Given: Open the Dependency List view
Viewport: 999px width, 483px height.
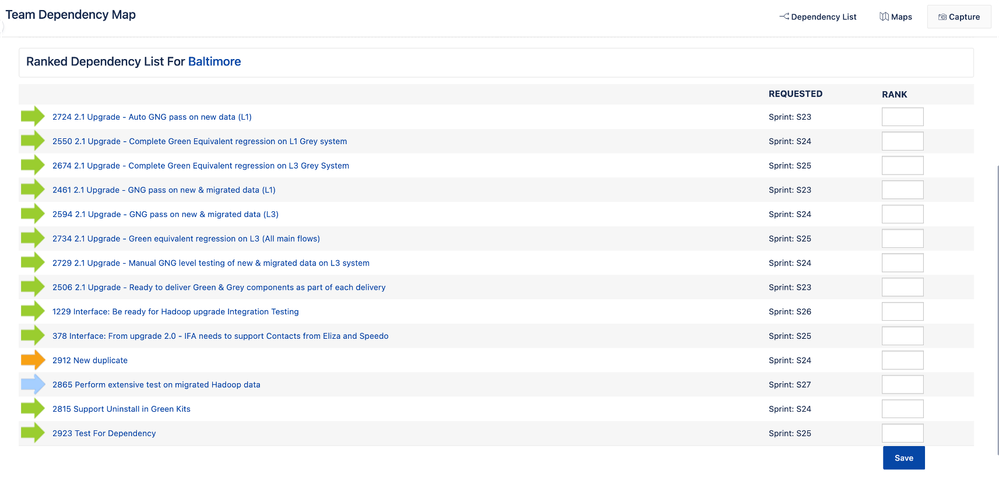Looking at the screenshot, I should coord(818,17).
